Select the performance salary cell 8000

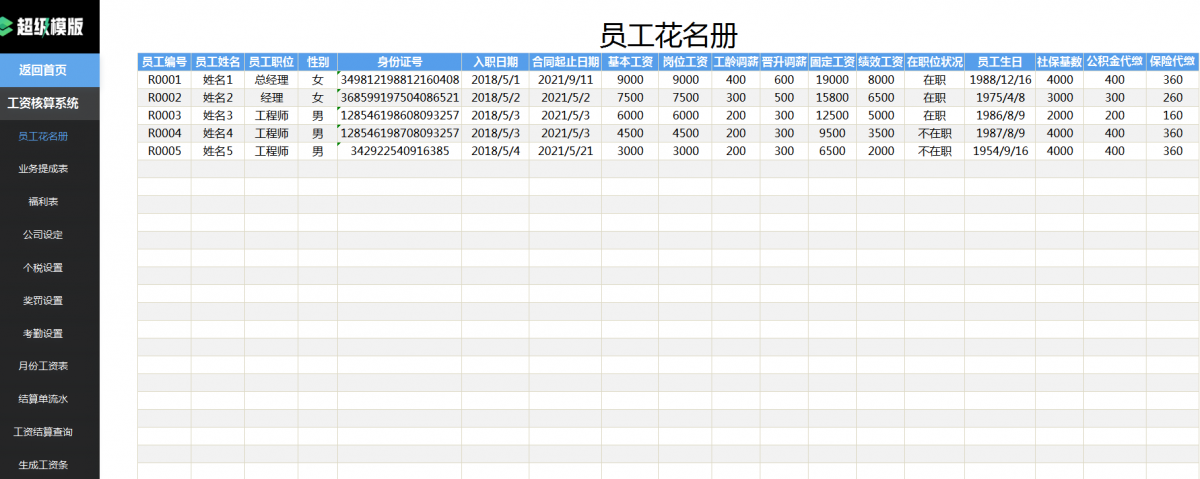pos(880,80)
